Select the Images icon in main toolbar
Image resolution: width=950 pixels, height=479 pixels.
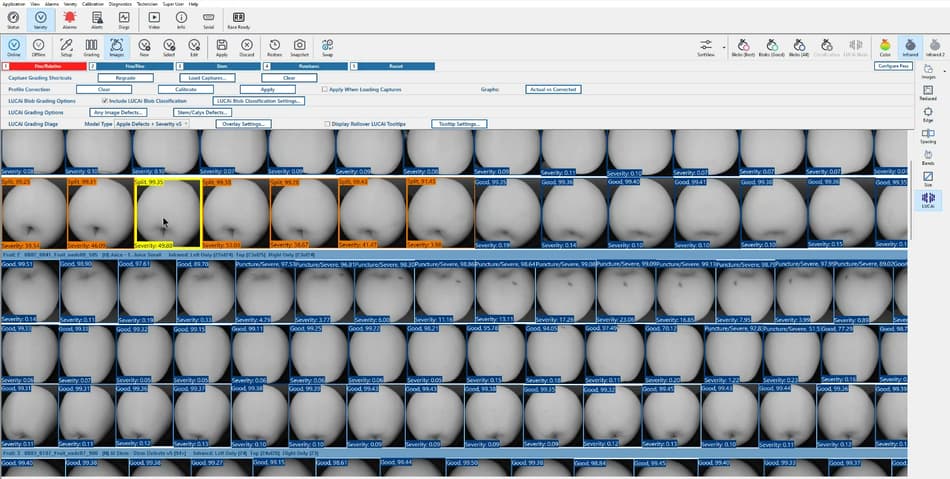[117, 47]
